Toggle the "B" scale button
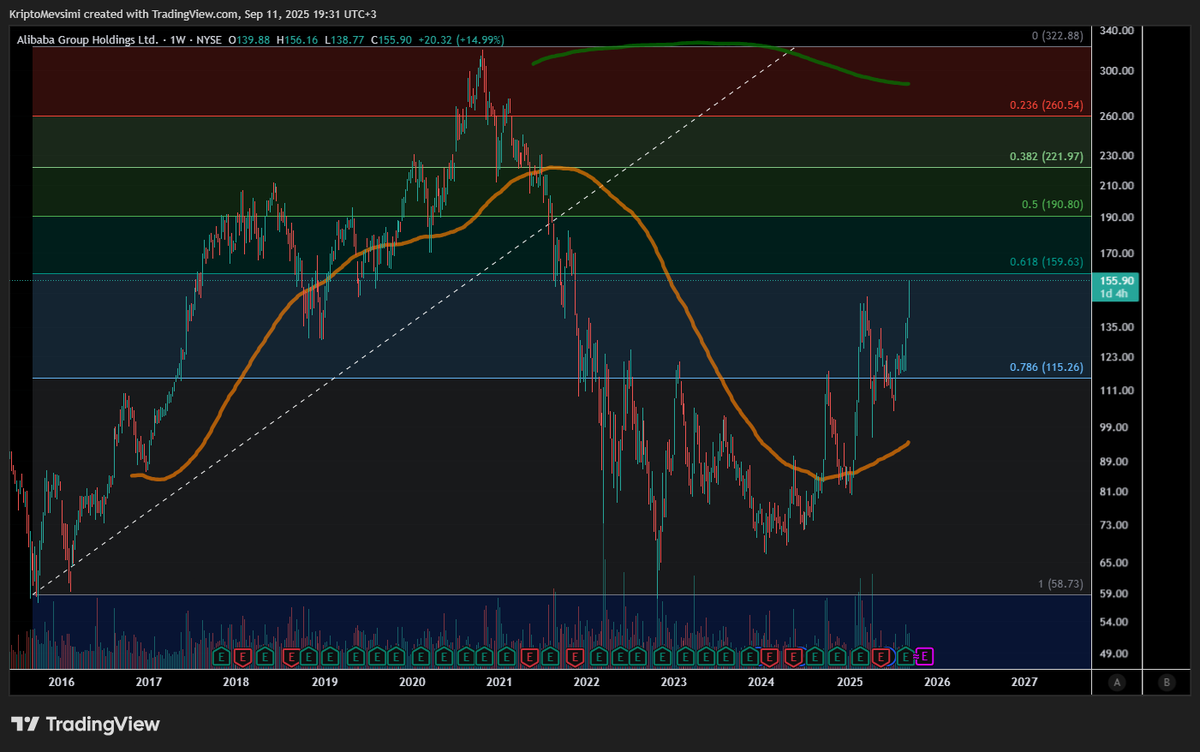1200x752 pixels. coord(1166,682)
